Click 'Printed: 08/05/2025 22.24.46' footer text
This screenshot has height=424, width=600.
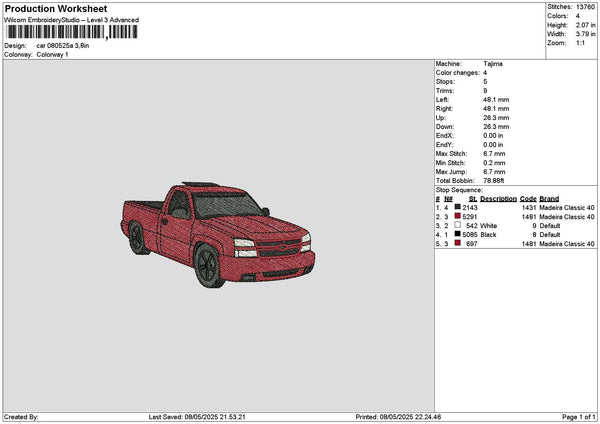tap(398, 417)
